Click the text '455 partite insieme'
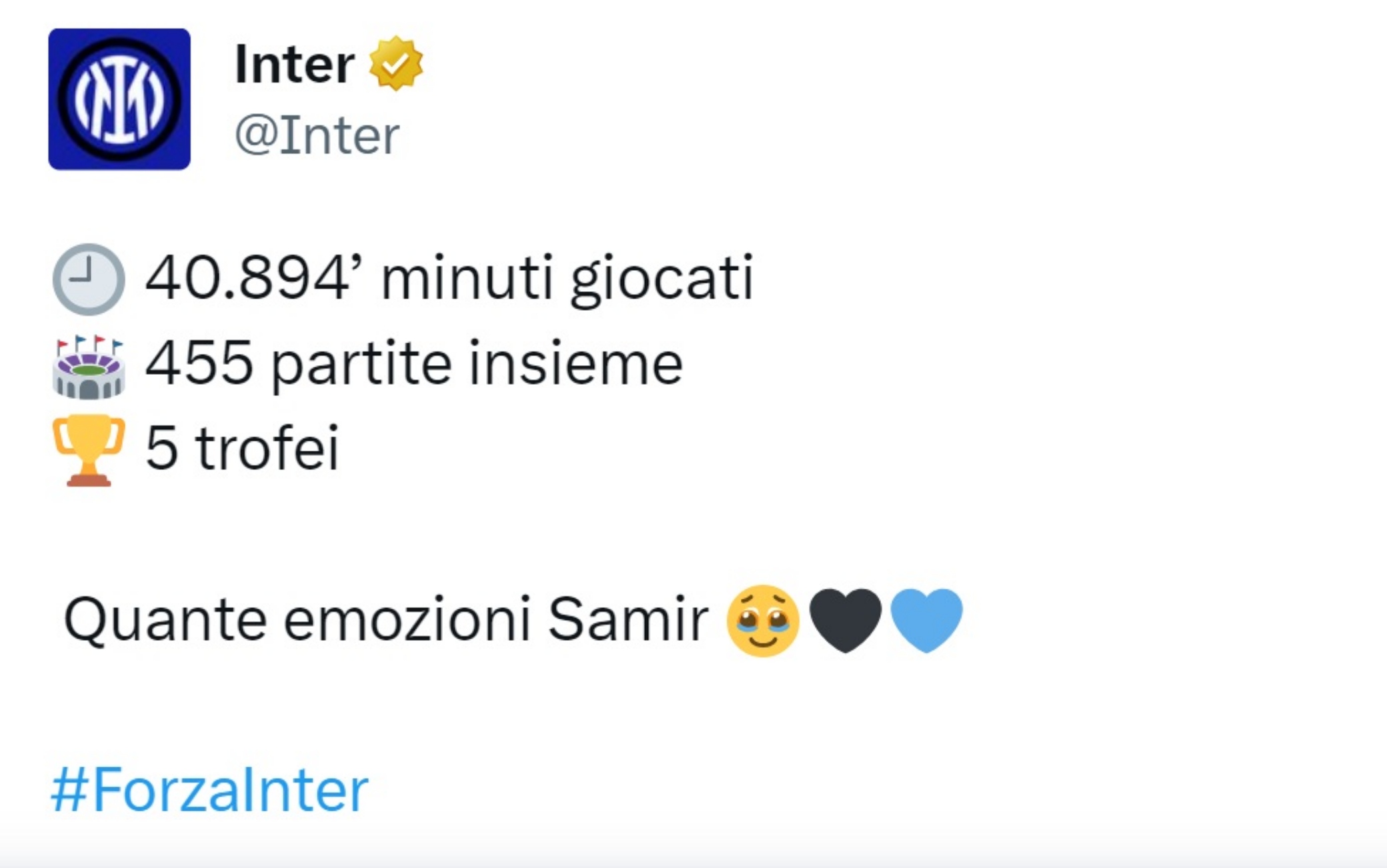The height and width of the screenshot is (868, 1387). 414,363
